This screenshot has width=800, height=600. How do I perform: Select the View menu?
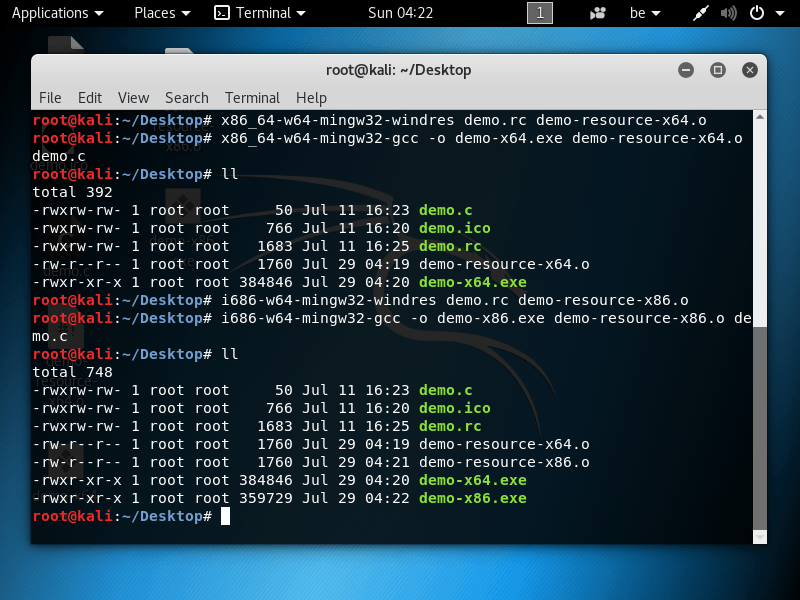tap(133, 97)
